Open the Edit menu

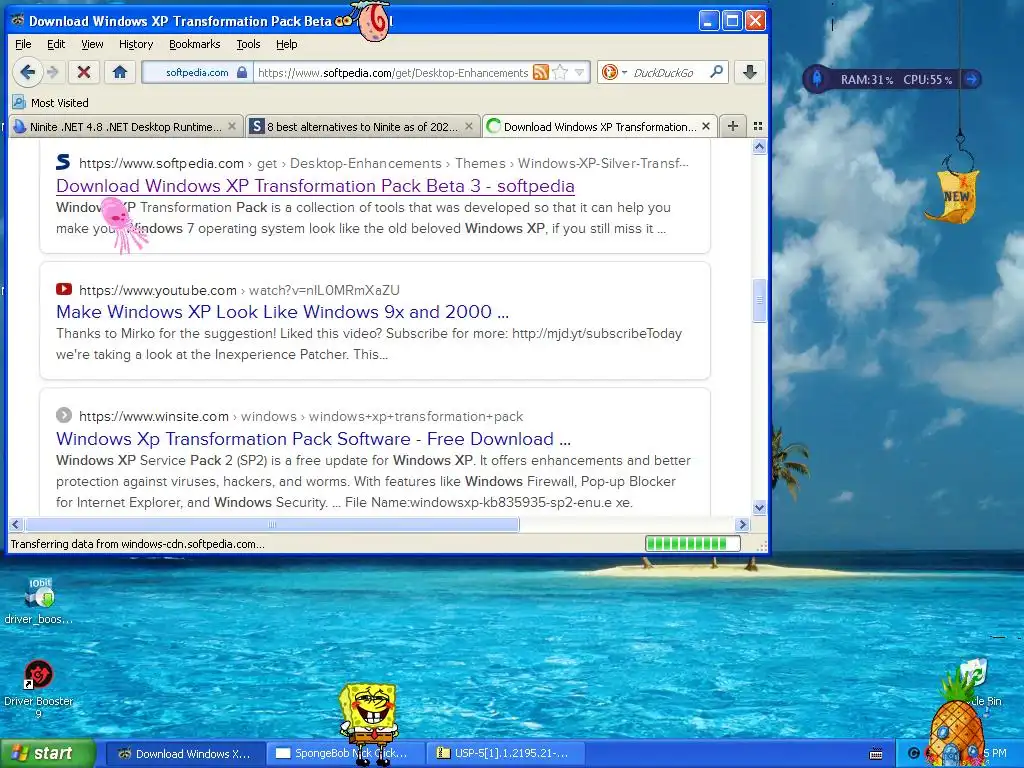(56, 44)
